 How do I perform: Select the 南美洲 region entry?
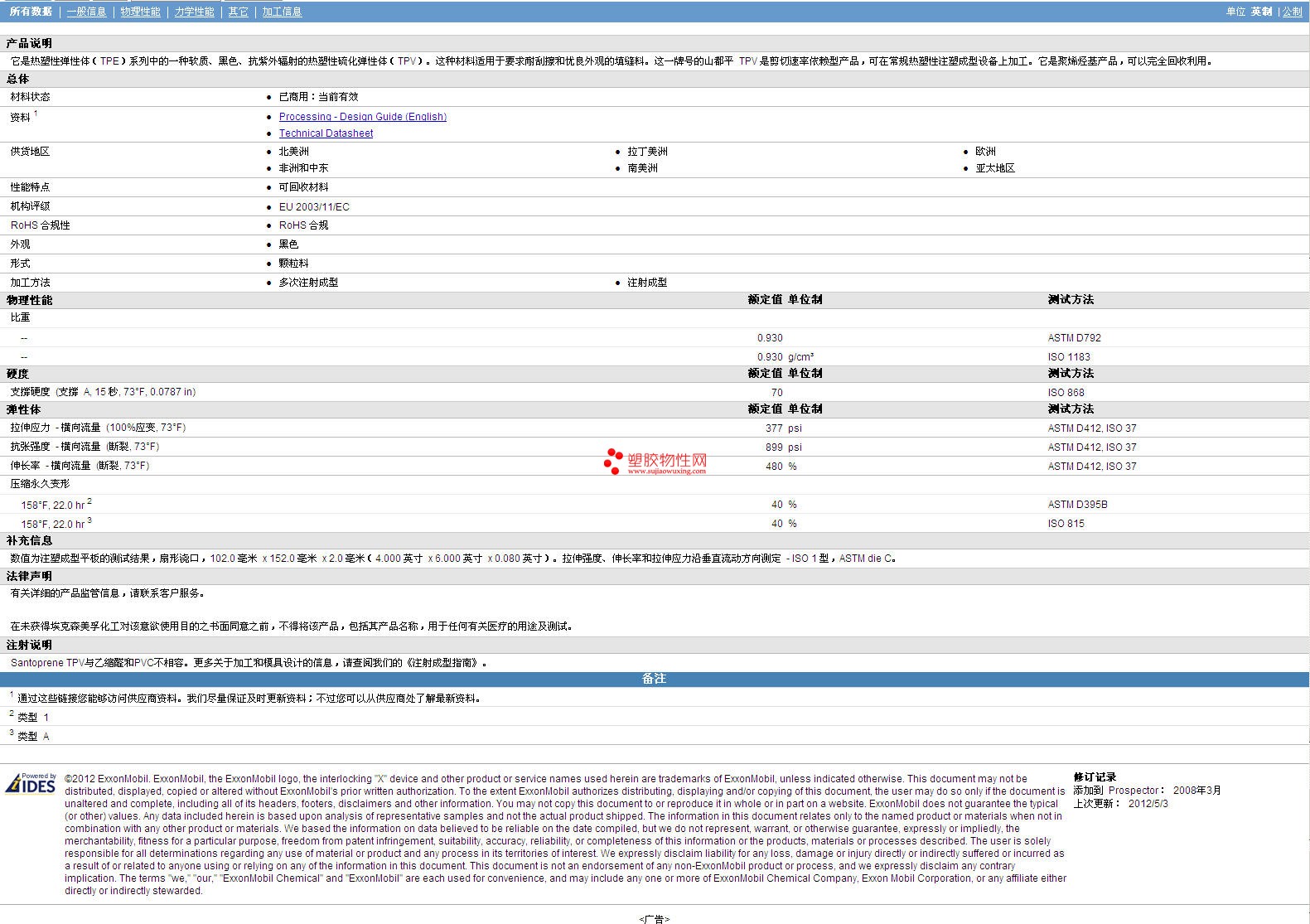coord(642,168)
